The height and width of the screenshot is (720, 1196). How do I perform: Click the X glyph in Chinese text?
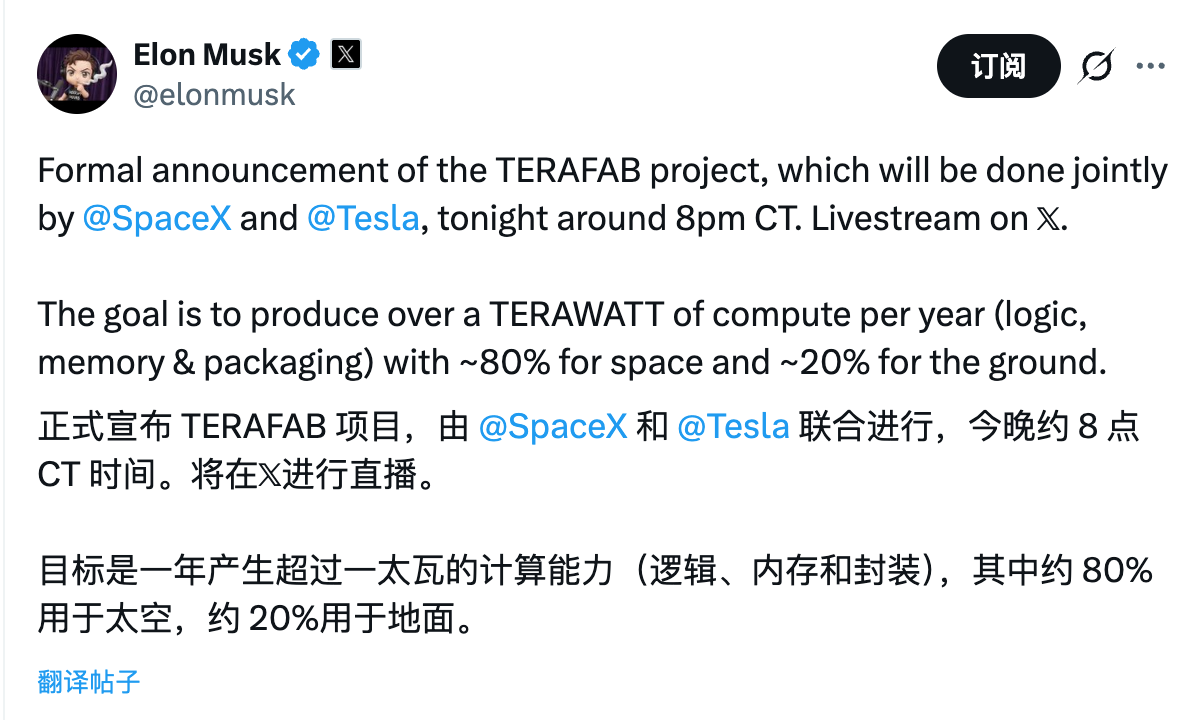(270, 476)
